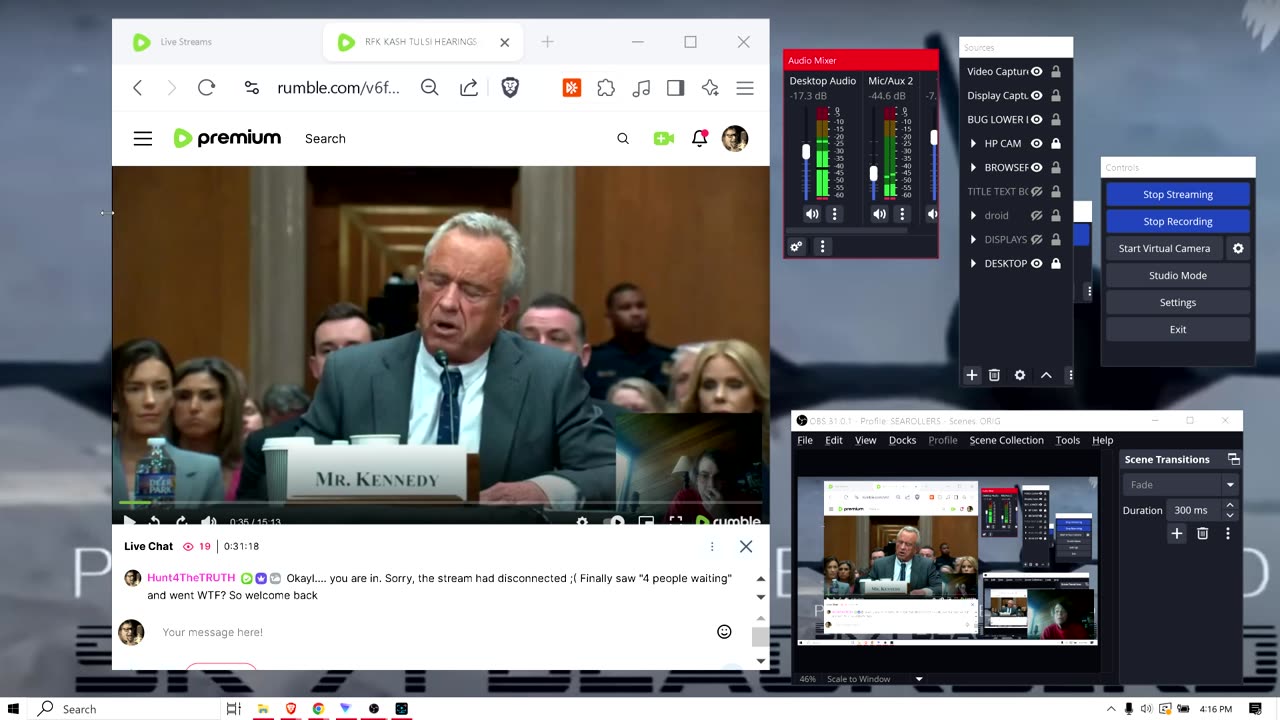Viewport: 1280px width, 720px height.
Task: Click the zoom-out magnifier in address bar
Action: click(x=430, y=88)
